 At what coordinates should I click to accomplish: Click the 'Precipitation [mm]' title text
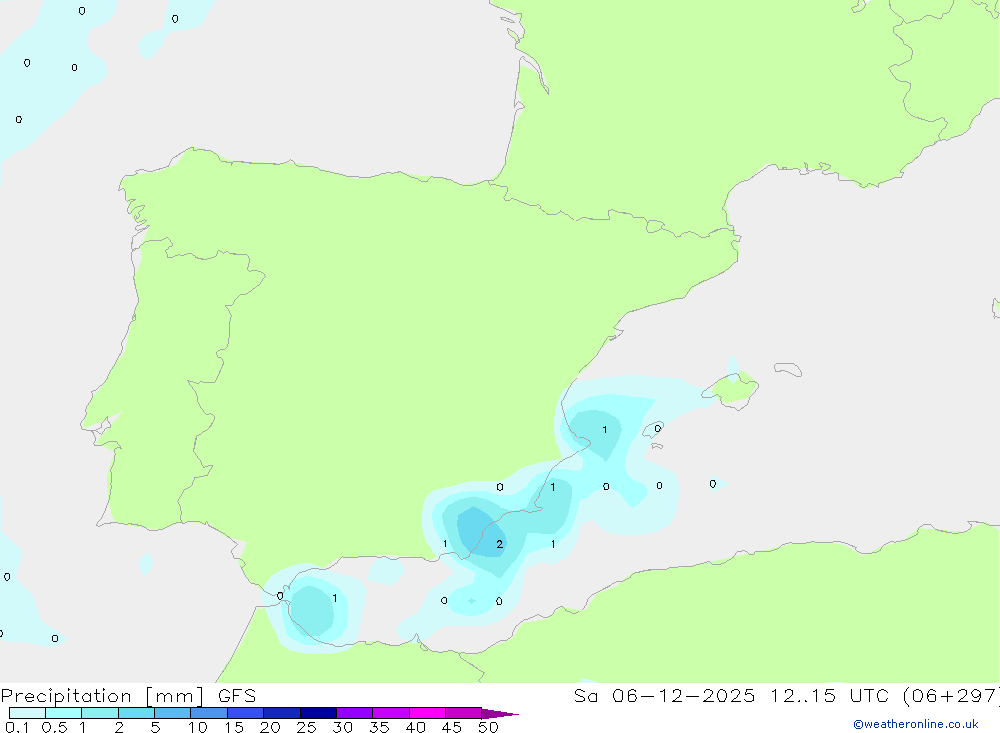(x=103, y=696)
